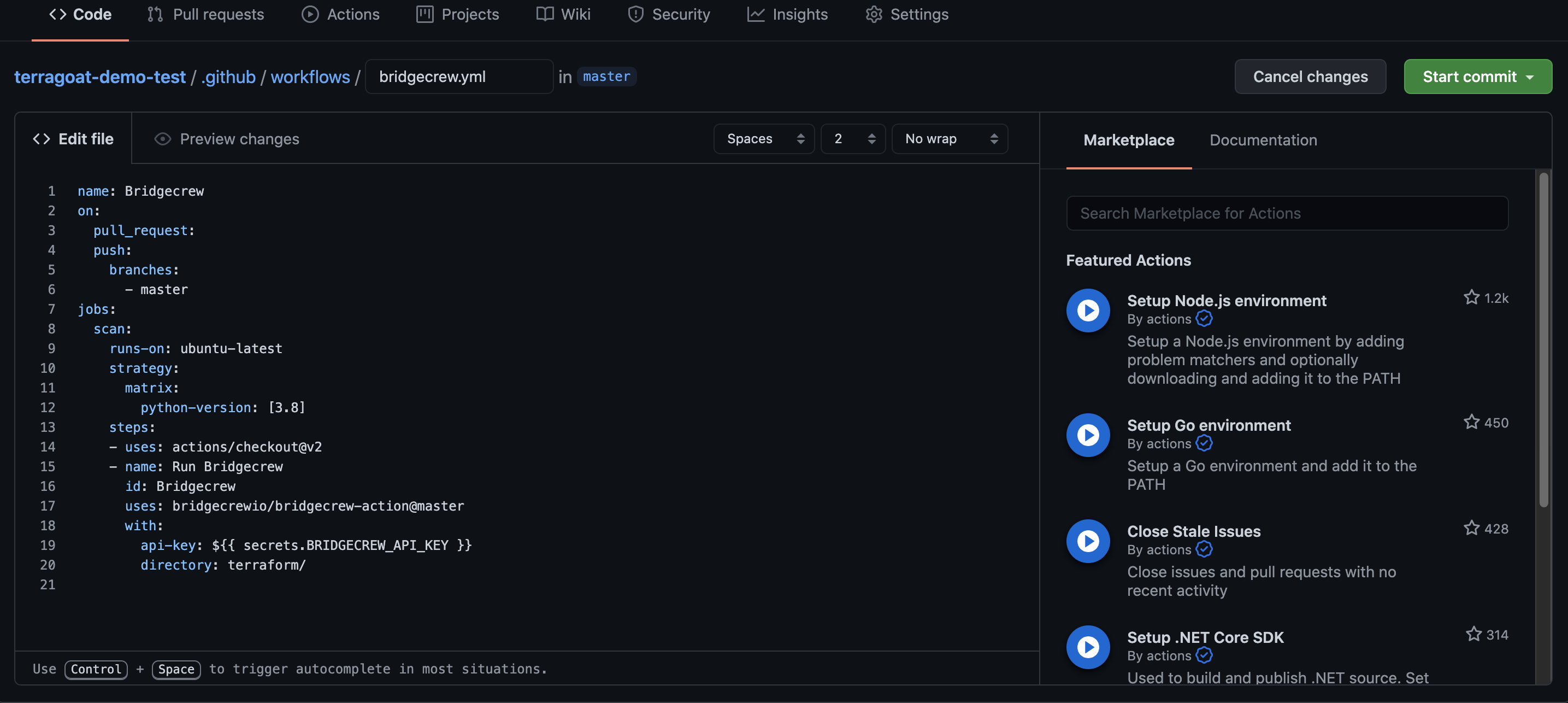Click star icon showing 428
1568x703 pixels.
pyautogui.click(x=1471, y=528)
